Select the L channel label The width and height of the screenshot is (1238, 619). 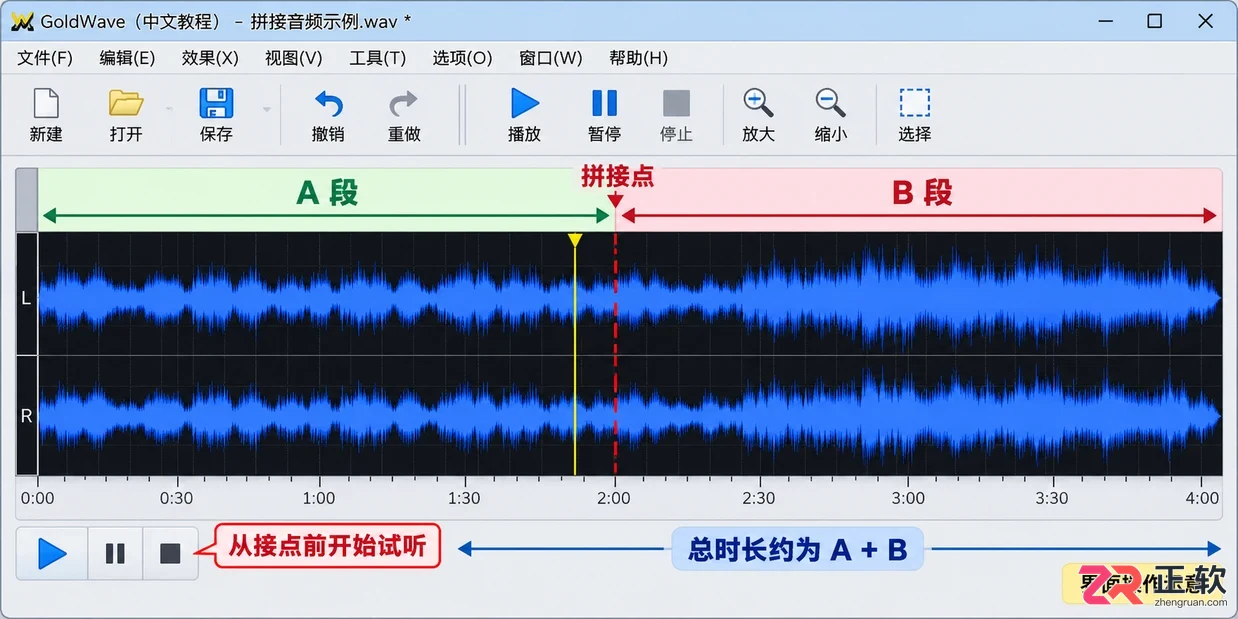[x=26, y=298]
